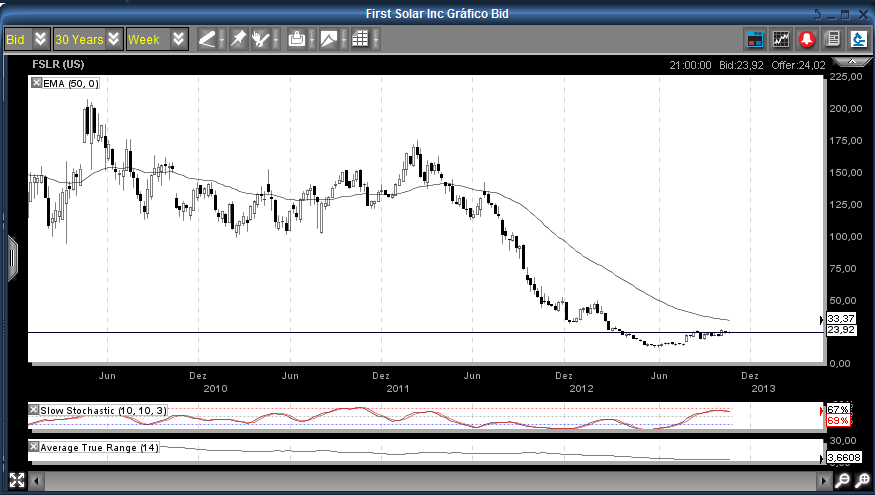Viewport: 875px width, 495px height.
Task: Open the Week interval dropdown
Action: [156, 39]
